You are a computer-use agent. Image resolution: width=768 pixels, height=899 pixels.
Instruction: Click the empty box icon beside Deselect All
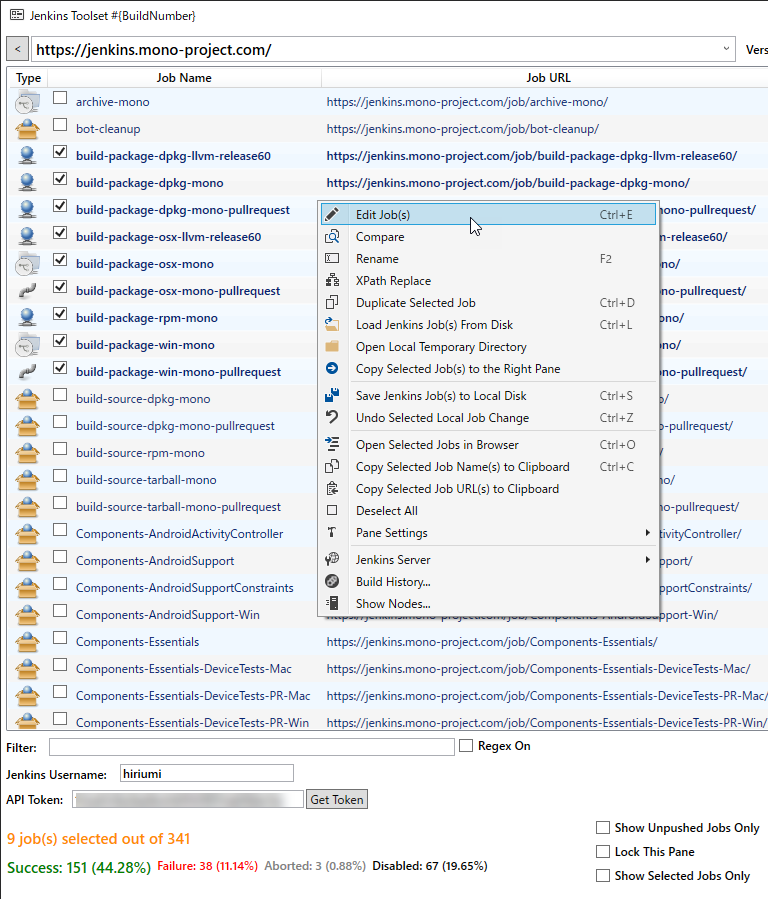point(332,510)
